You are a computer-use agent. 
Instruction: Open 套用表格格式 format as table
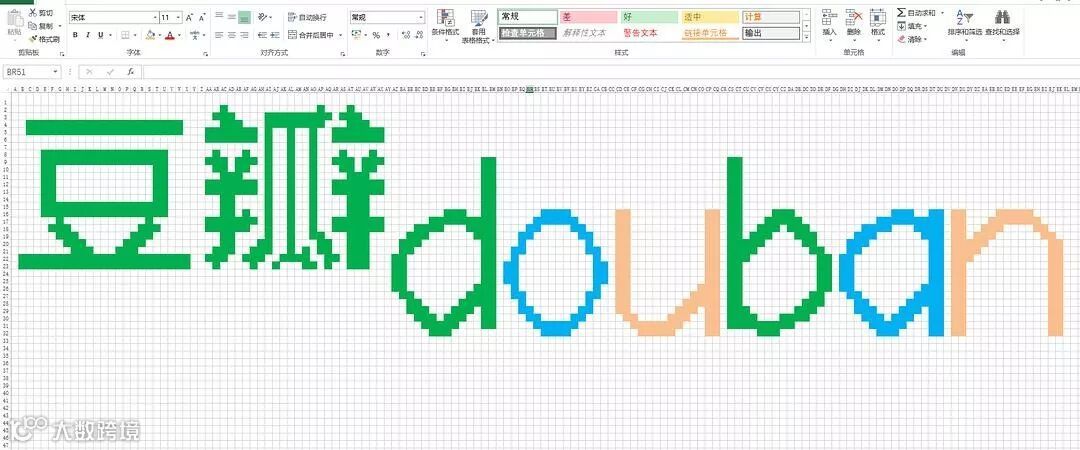click(479, 26)
